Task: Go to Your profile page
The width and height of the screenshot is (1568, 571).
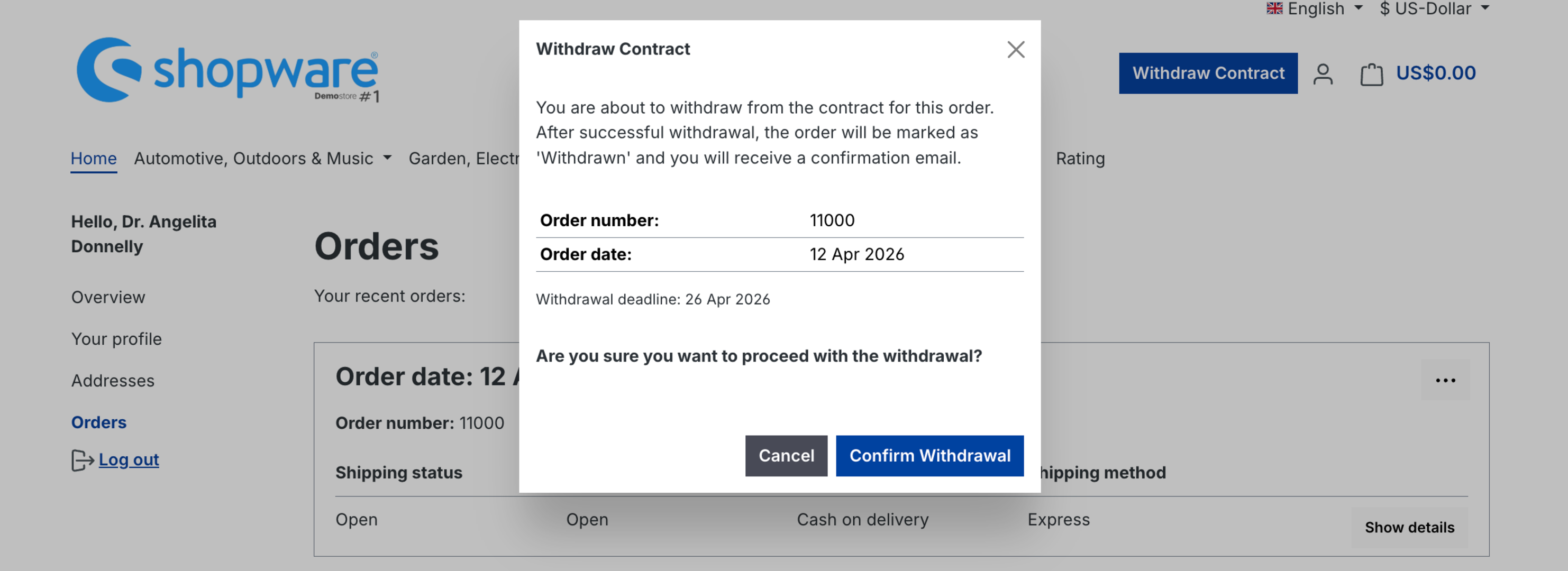Action: coord(116,339)
